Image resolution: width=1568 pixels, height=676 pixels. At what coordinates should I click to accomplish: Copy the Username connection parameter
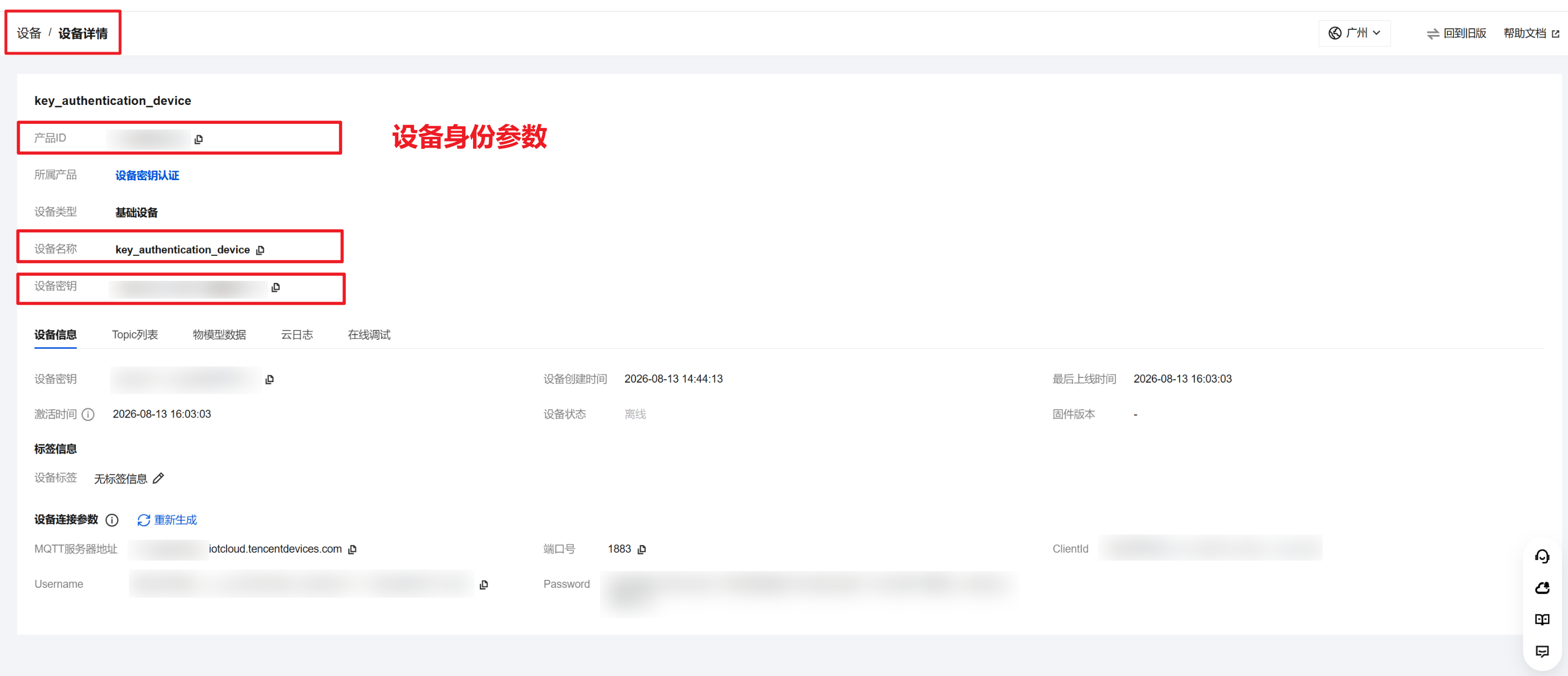pos(484,585)
